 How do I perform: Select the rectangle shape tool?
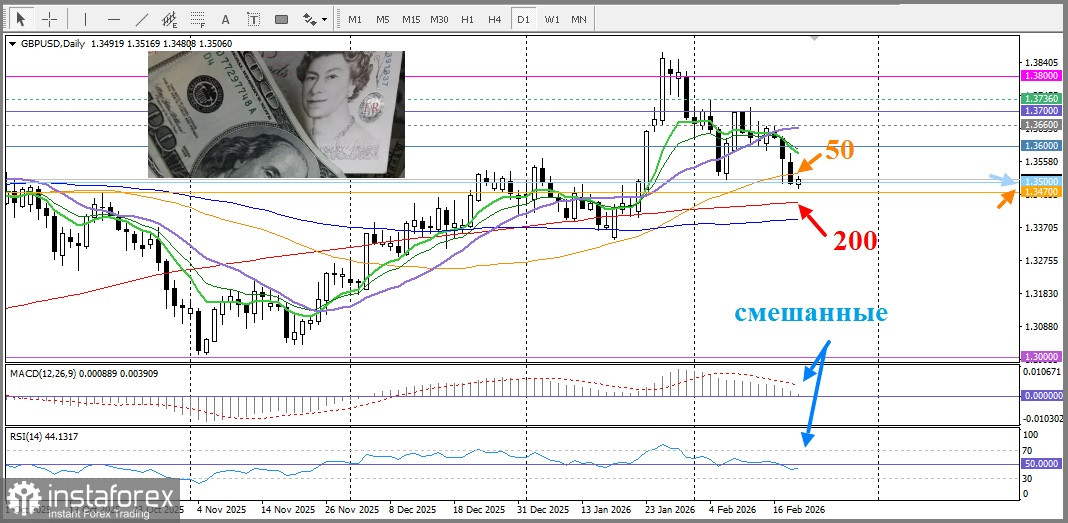click(x=281, y=19)
